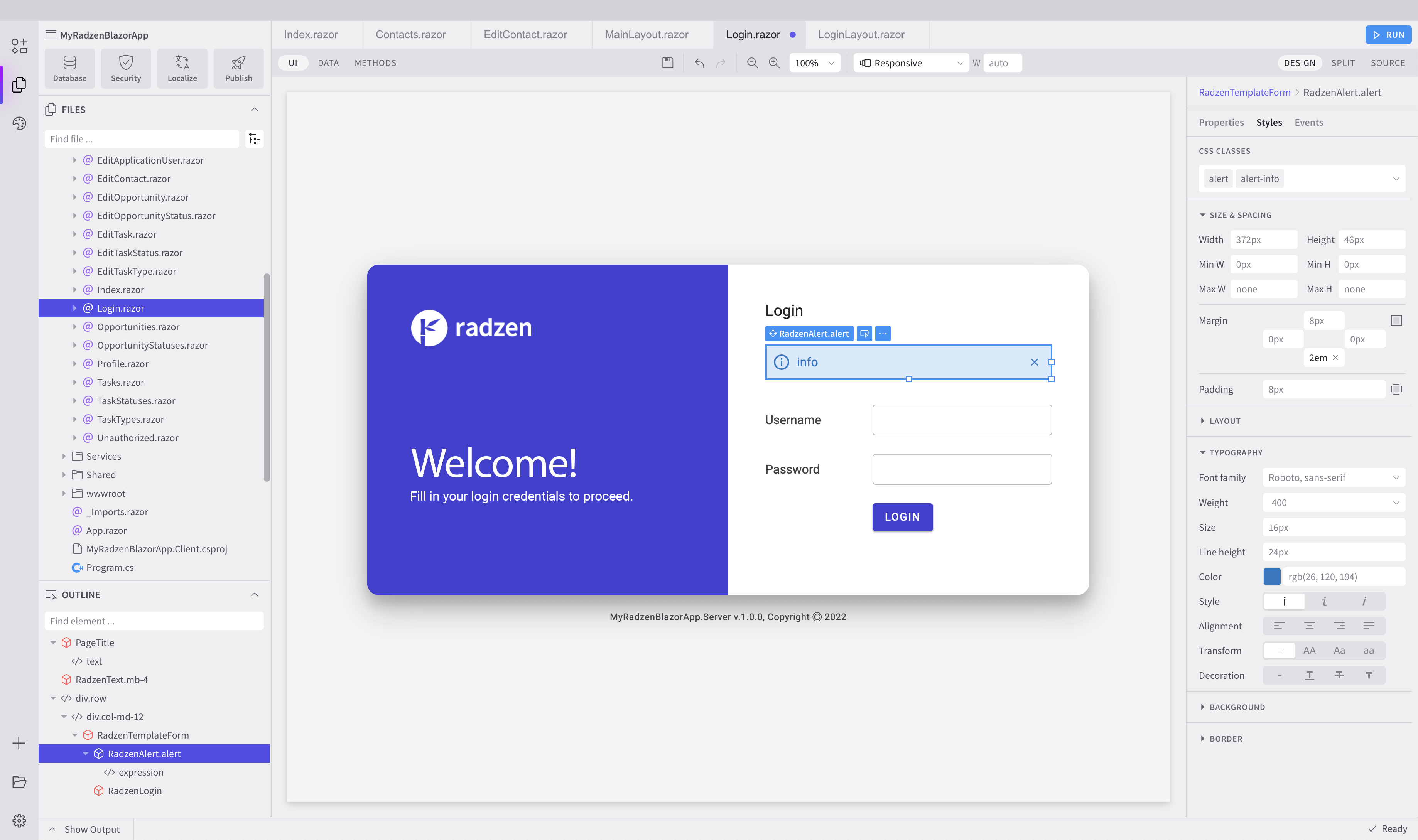Open the Font family dropdown
The width and height of the screenshot is (1418, 840).
coord(1333,478)
